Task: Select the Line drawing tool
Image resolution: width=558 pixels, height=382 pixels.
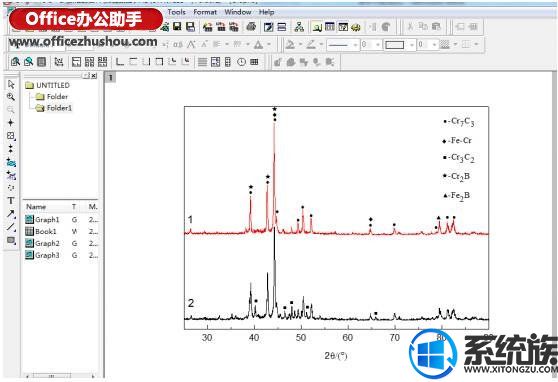Action: (11, 227)
